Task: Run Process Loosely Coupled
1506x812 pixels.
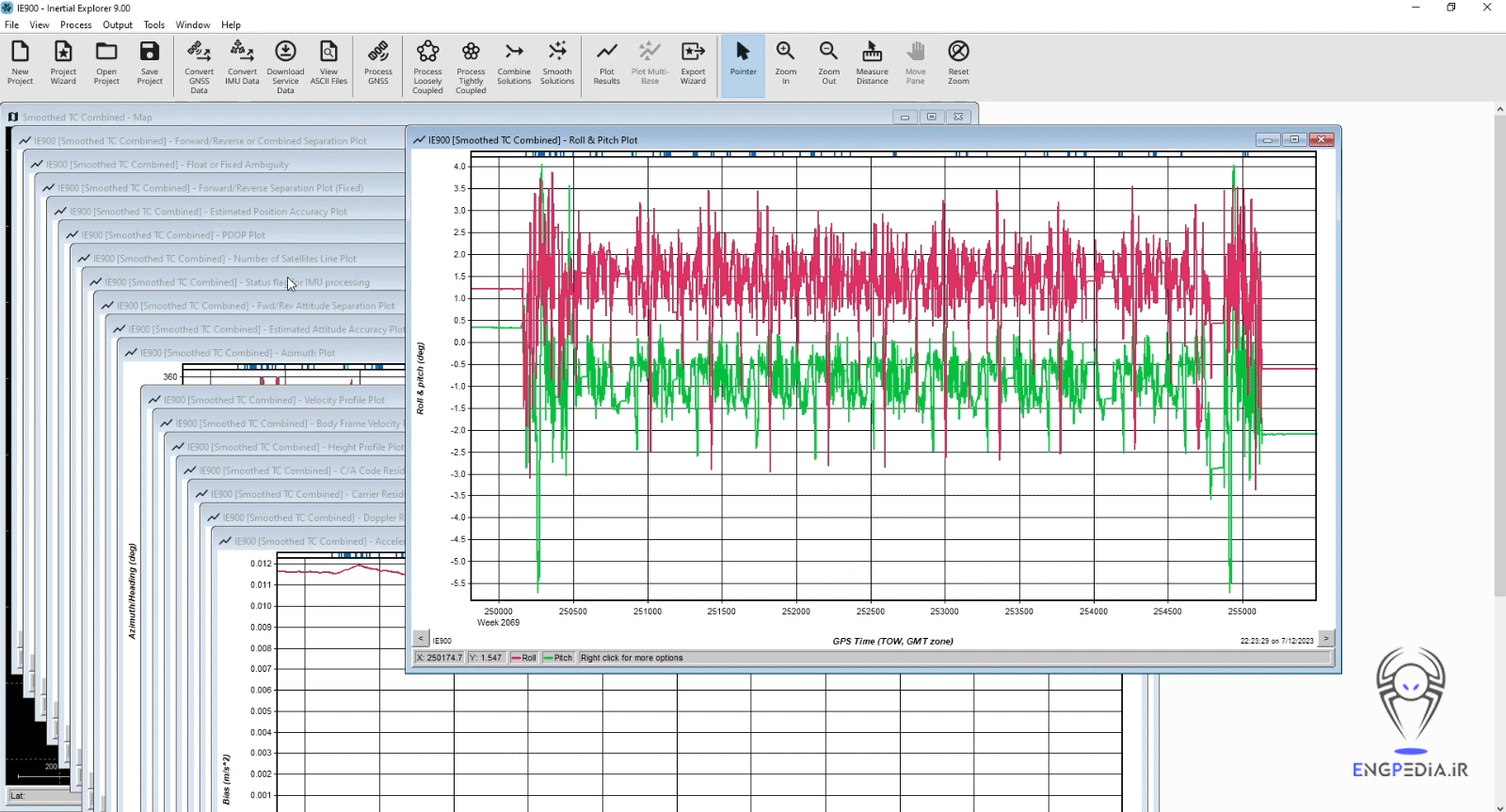Action: pos(427,67)
